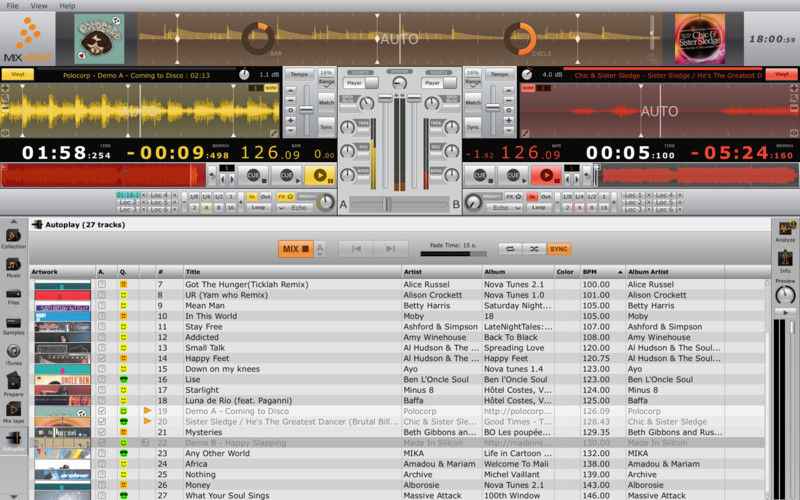The width and height of the screenshot is (800, 500).
Task: Click the MixVibes logo
Action: [28, 40]
